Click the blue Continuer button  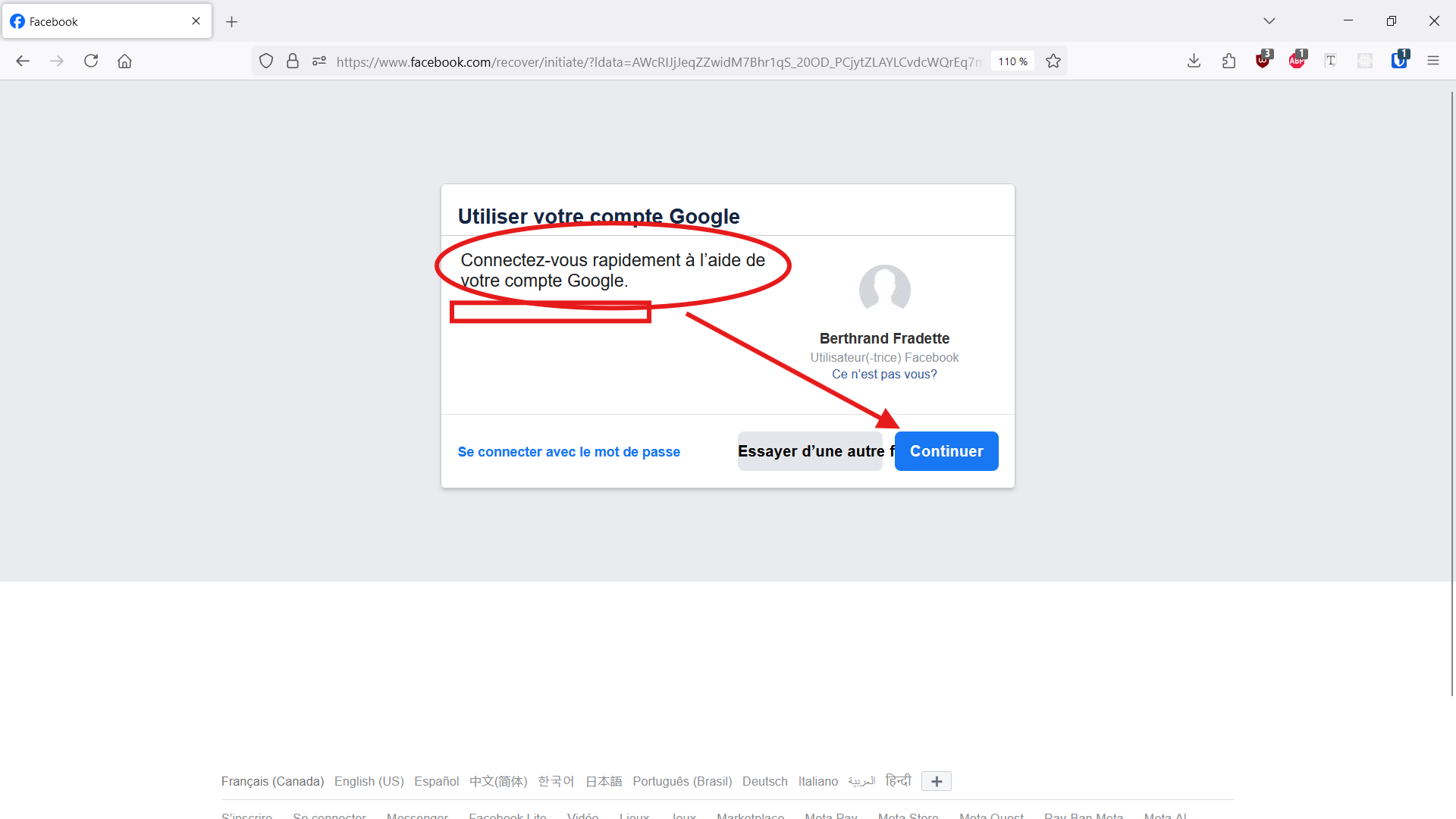click(946, 451)
